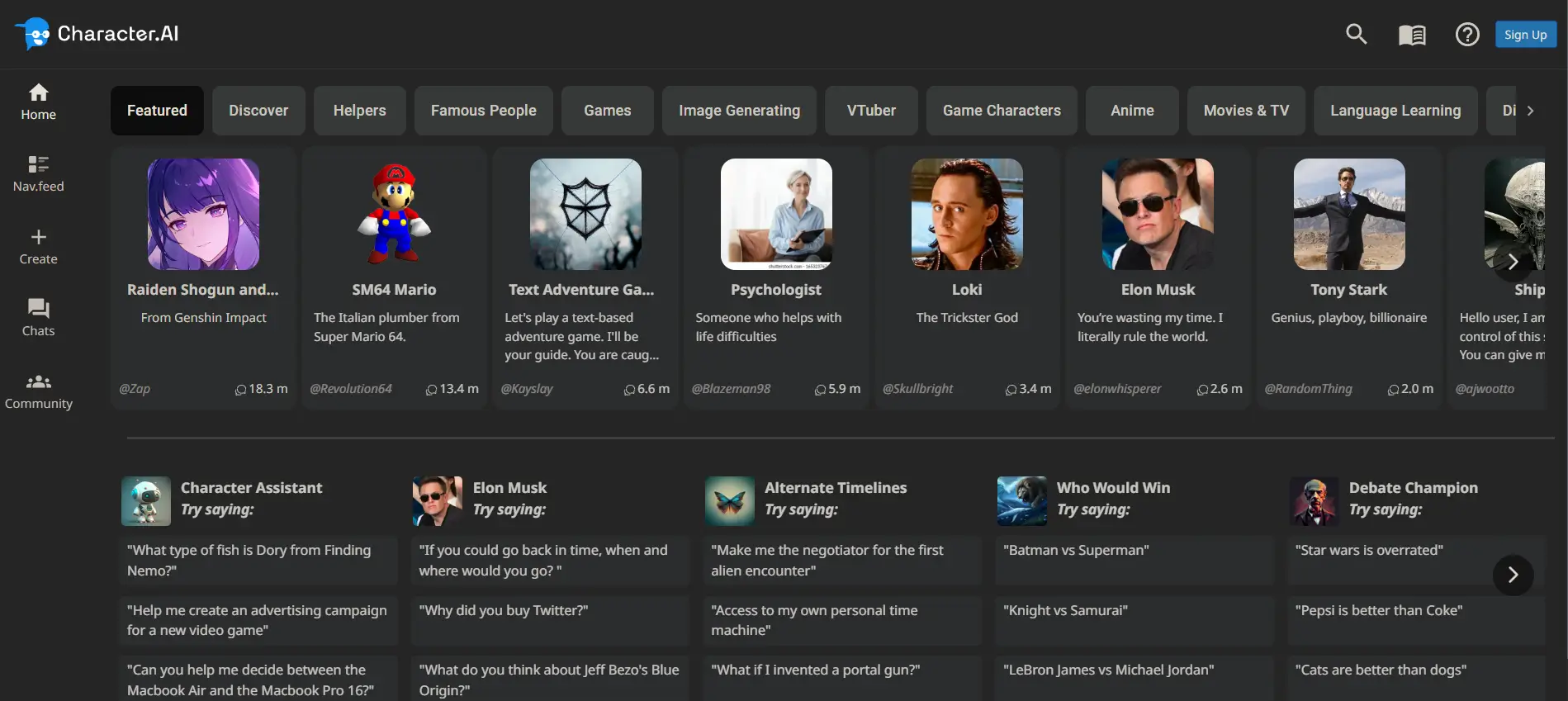Open the Movies & TV tab
Image resolution: width=1568 pixels, height=701 pixels.
1246,111
